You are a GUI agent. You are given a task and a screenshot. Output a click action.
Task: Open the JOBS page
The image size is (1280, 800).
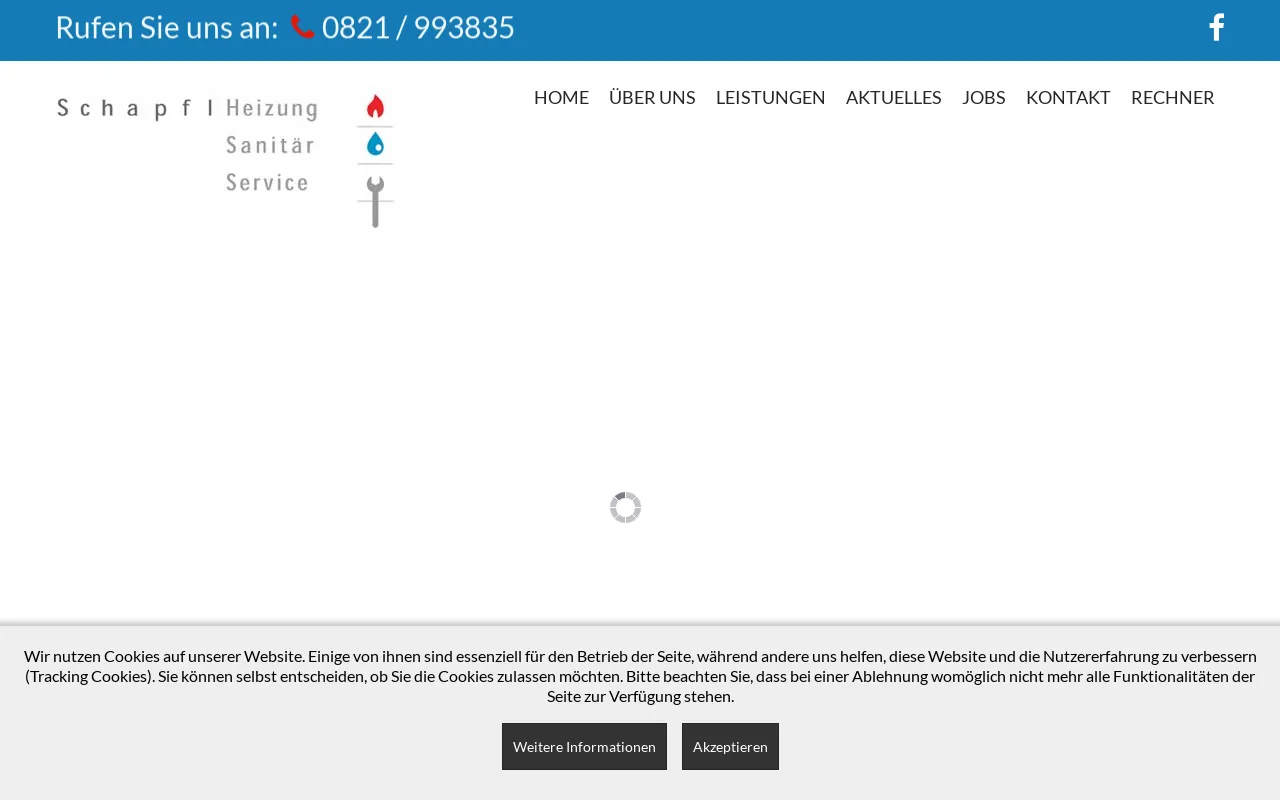tap(984, 97)
